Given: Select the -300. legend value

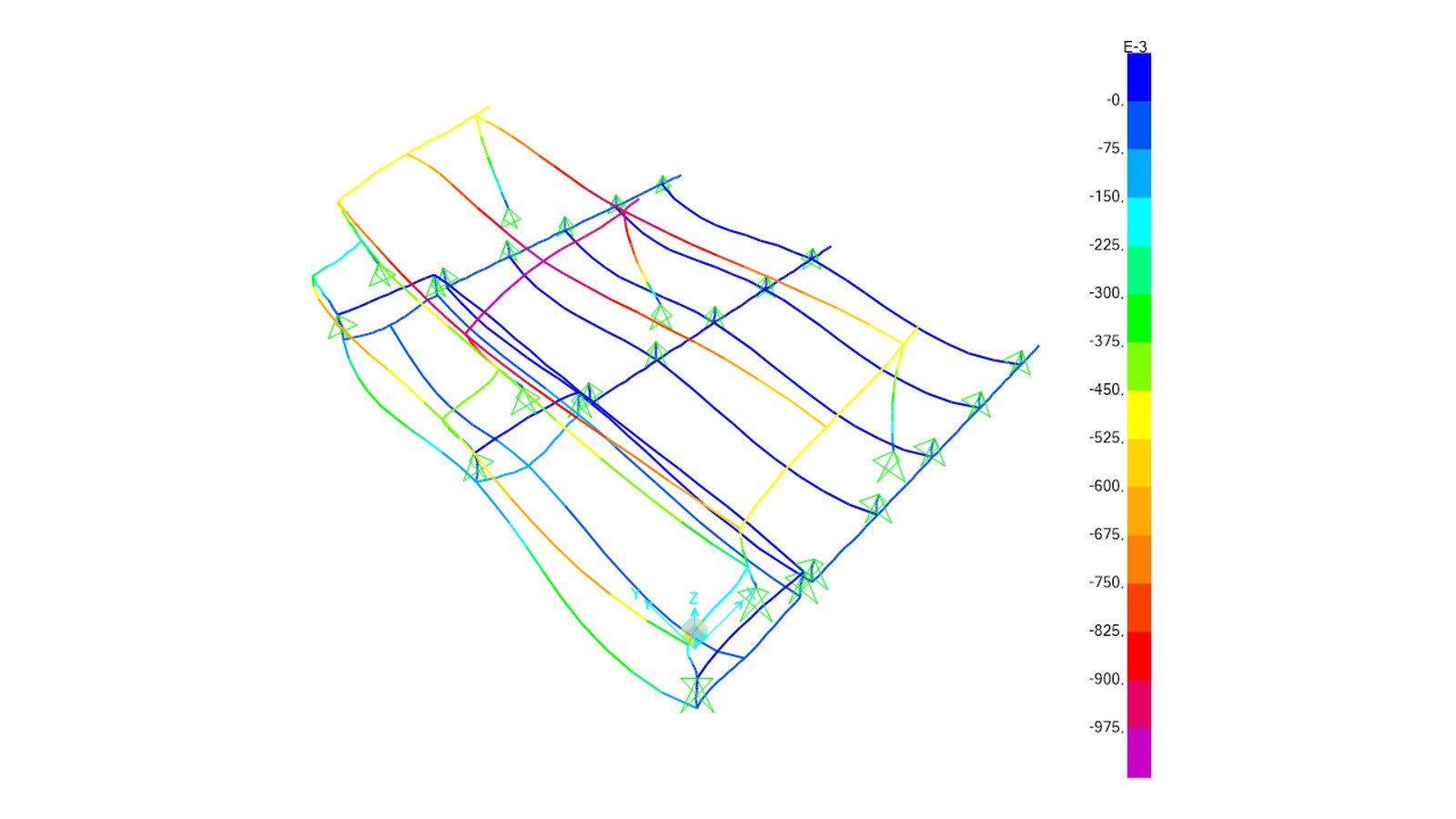Looking at the screenshot, I should tap(1107, 293).
